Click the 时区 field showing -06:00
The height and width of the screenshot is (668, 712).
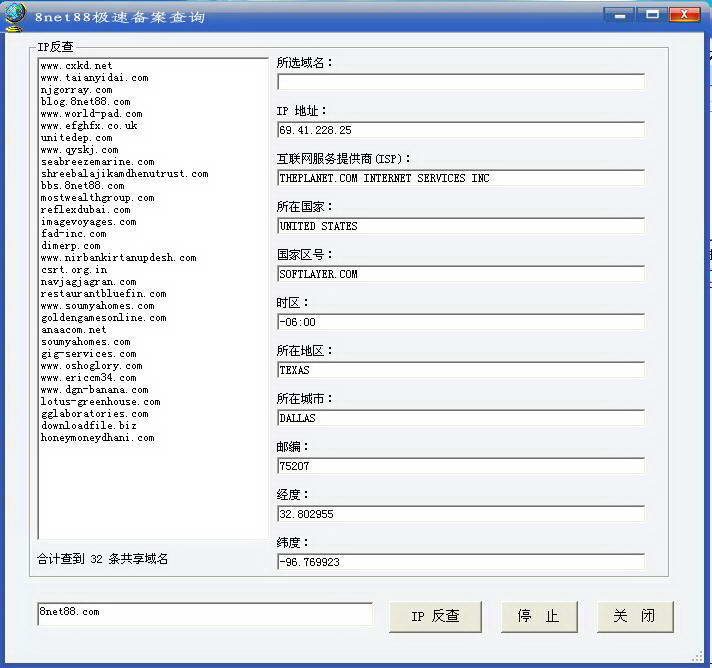tap(460, 322)
